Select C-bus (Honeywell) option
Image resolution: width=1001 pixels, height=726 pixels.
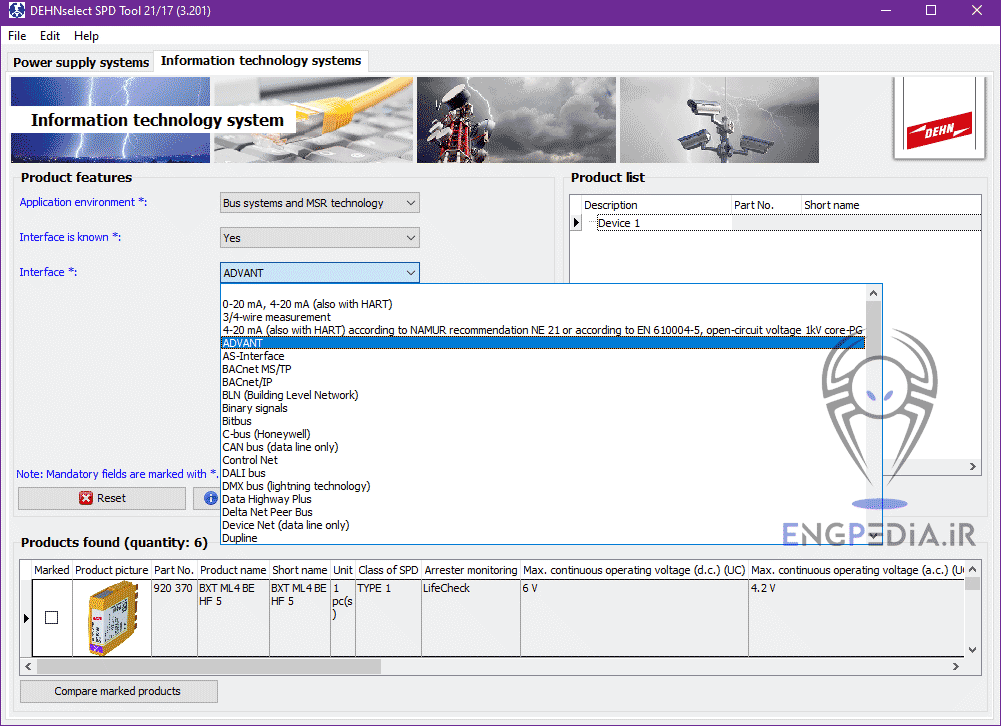point(543,434)
